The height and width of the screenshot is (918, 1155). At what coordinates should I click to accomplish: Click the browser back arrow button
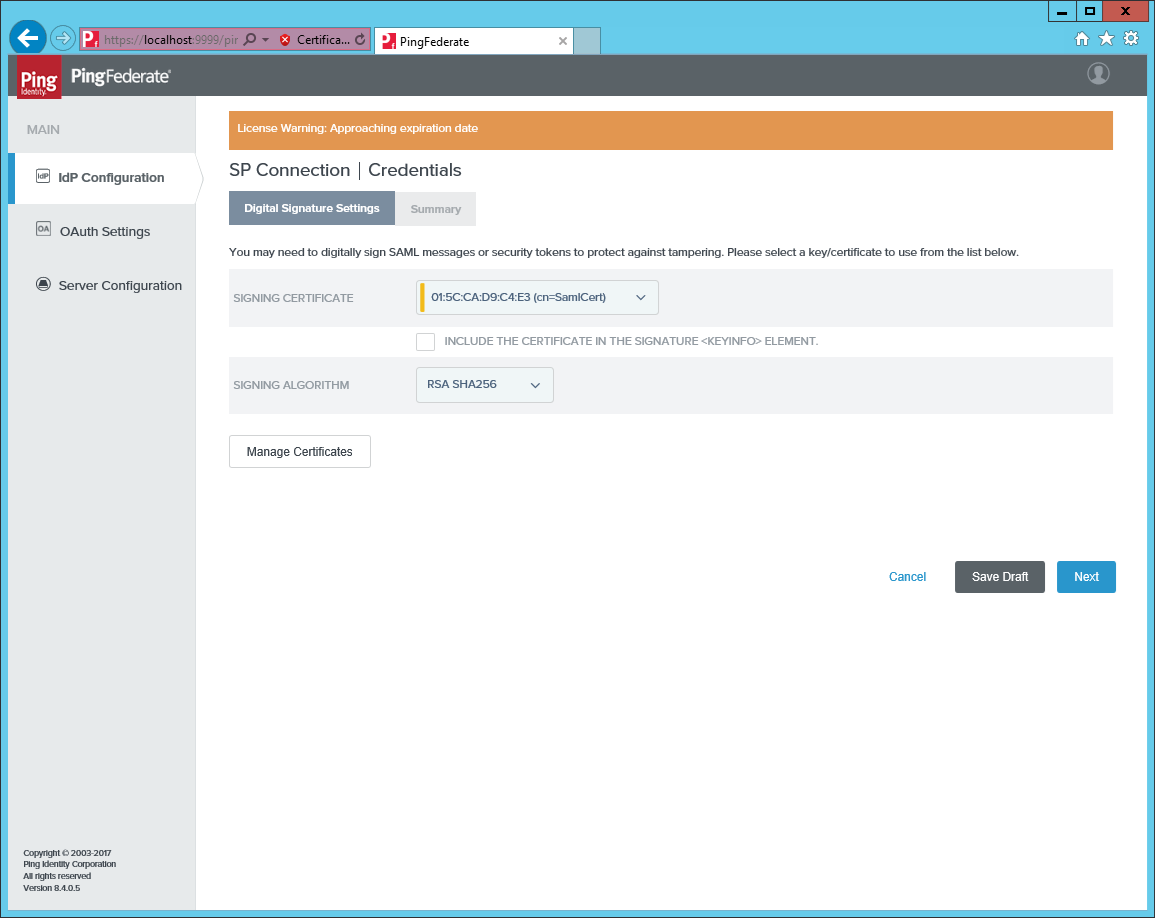point(28,38)
